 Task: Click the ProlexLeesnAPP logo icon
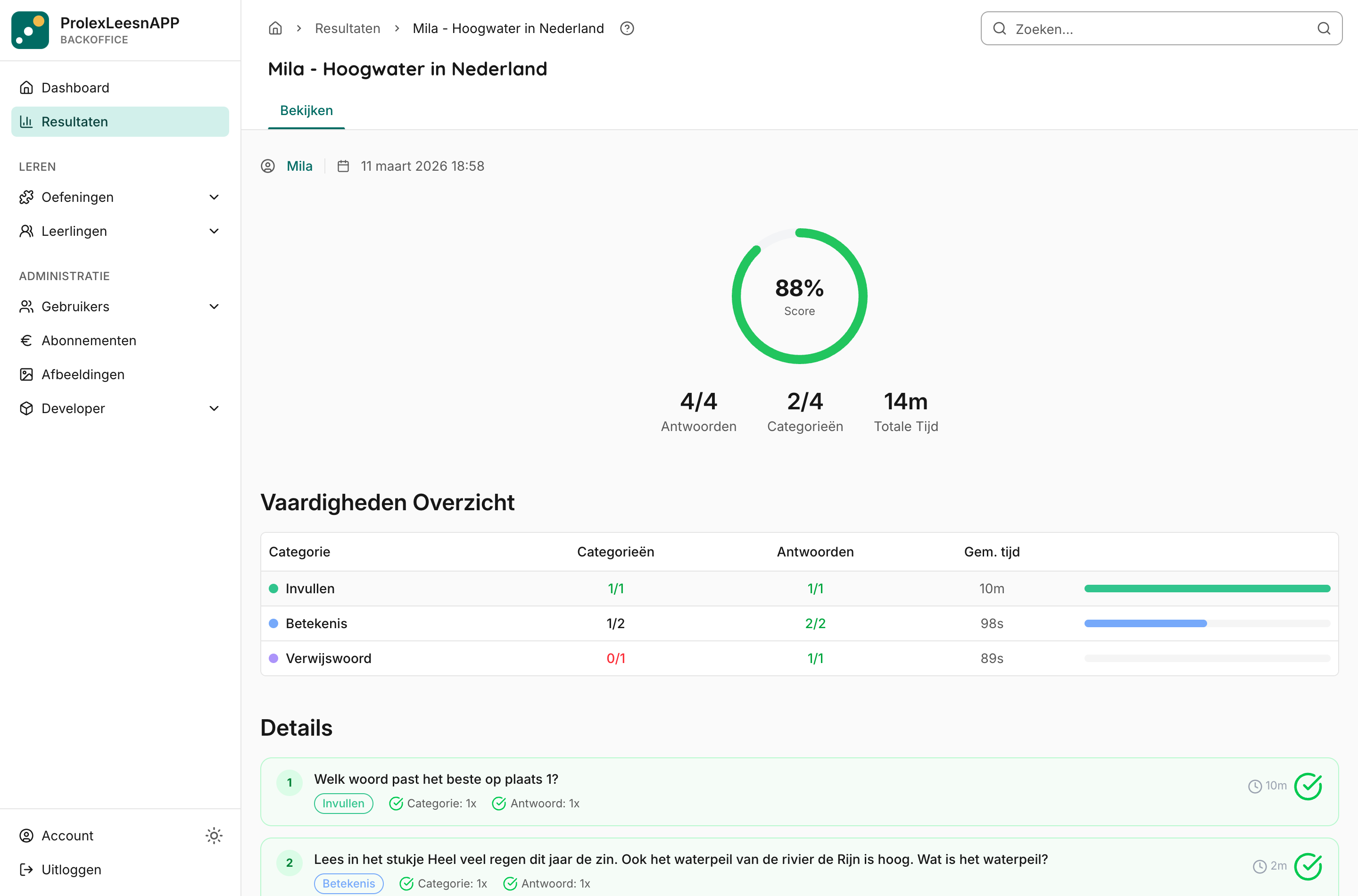pyautogui.click(x=30, y=30)
